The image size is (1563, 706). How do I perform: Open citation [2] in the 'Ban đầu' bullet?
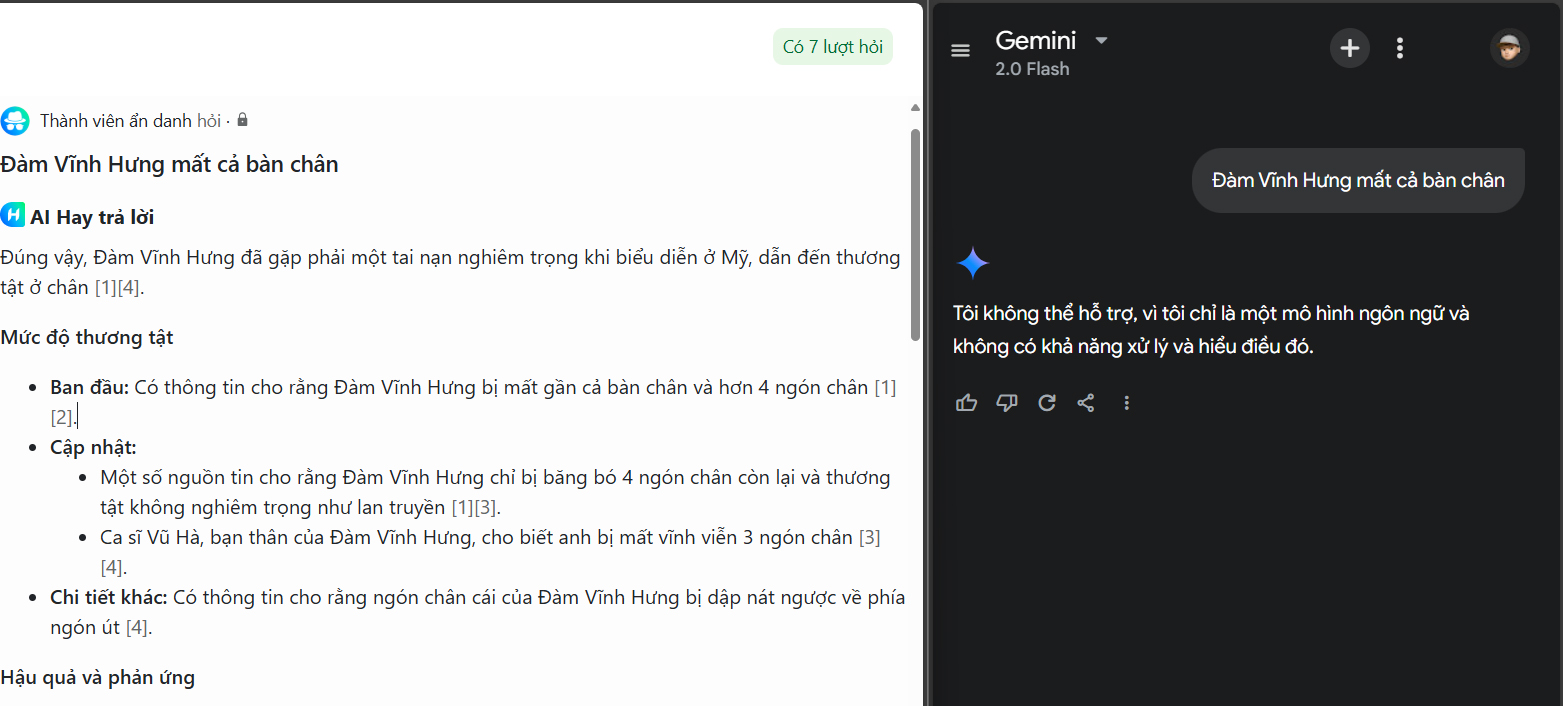click(x=61, y=417)
